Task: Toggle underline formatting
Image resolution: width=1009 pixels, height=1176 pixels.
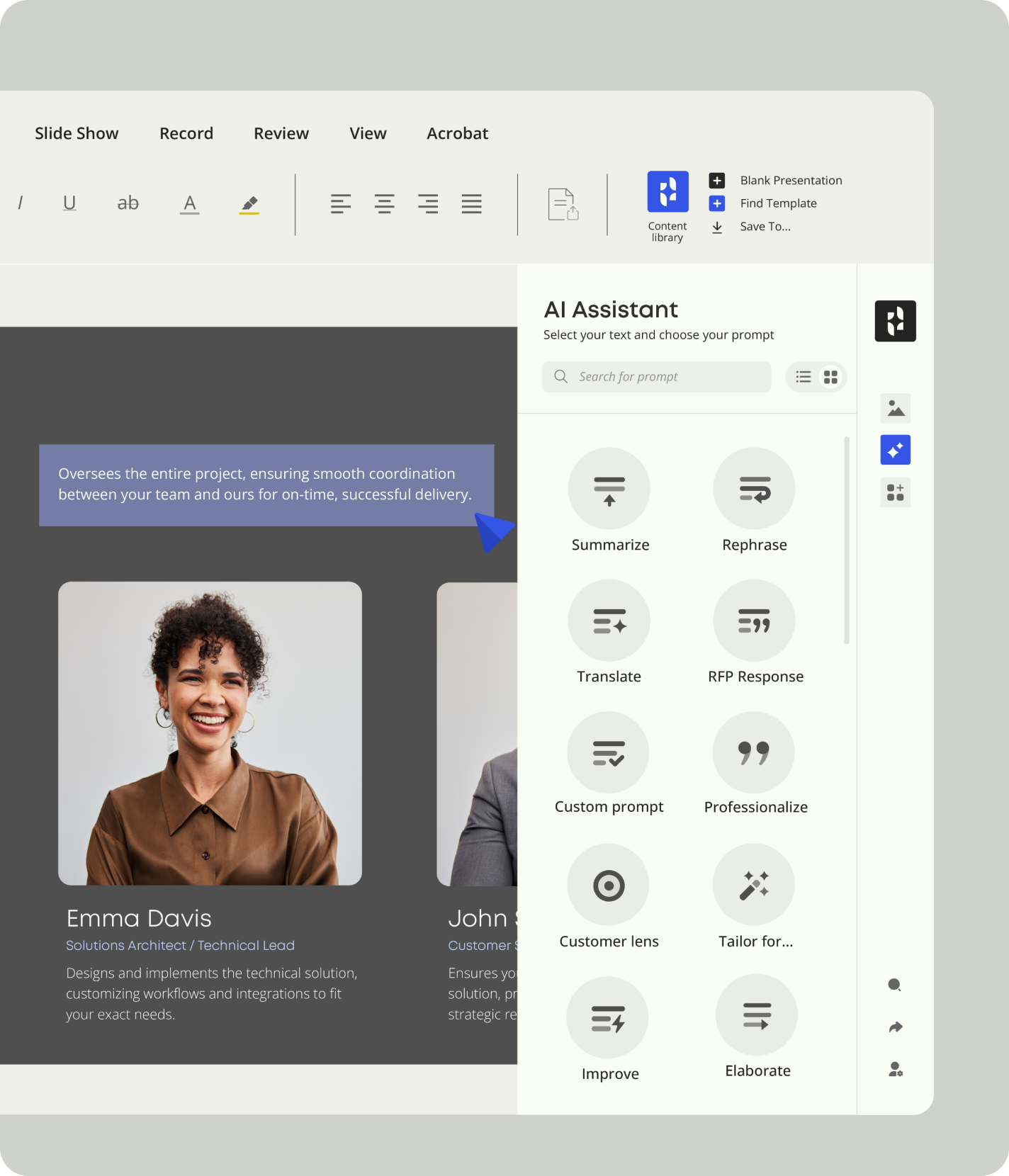Action: click(x=69, y=203)
